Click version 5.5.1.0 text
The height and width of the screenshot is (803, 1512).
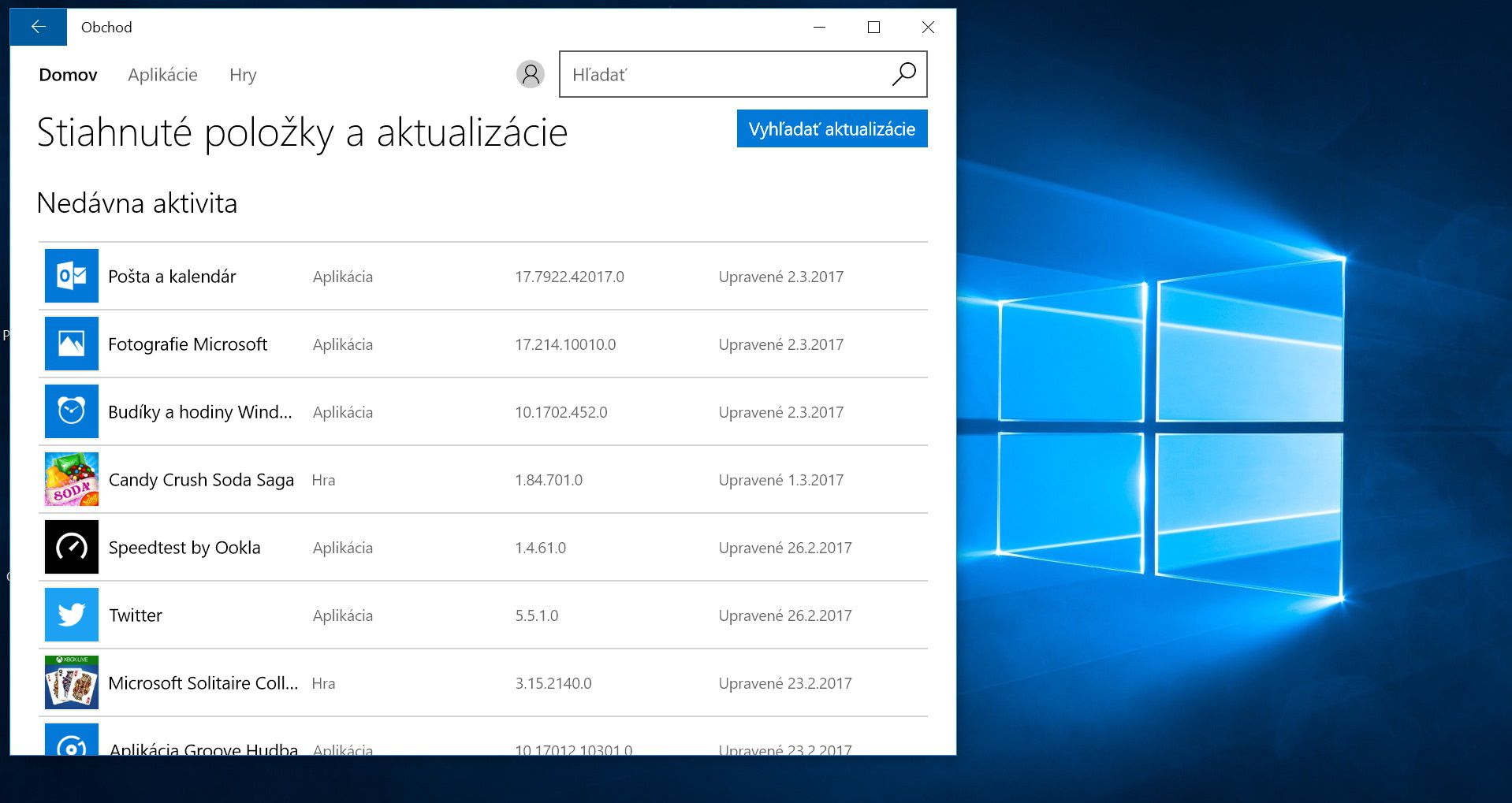point(537,615)
